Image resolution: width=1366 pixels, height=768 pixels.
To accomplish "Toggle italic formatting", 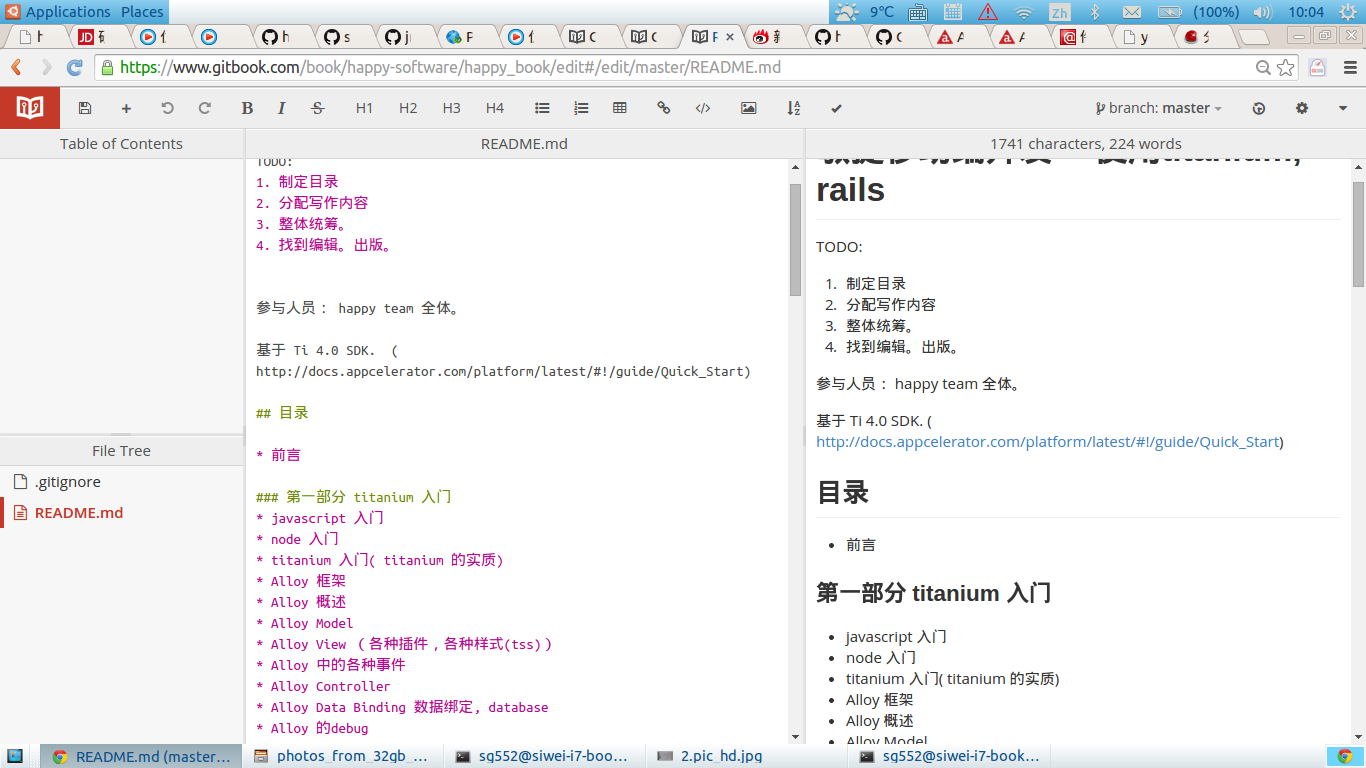I will [x=282, y=108].
